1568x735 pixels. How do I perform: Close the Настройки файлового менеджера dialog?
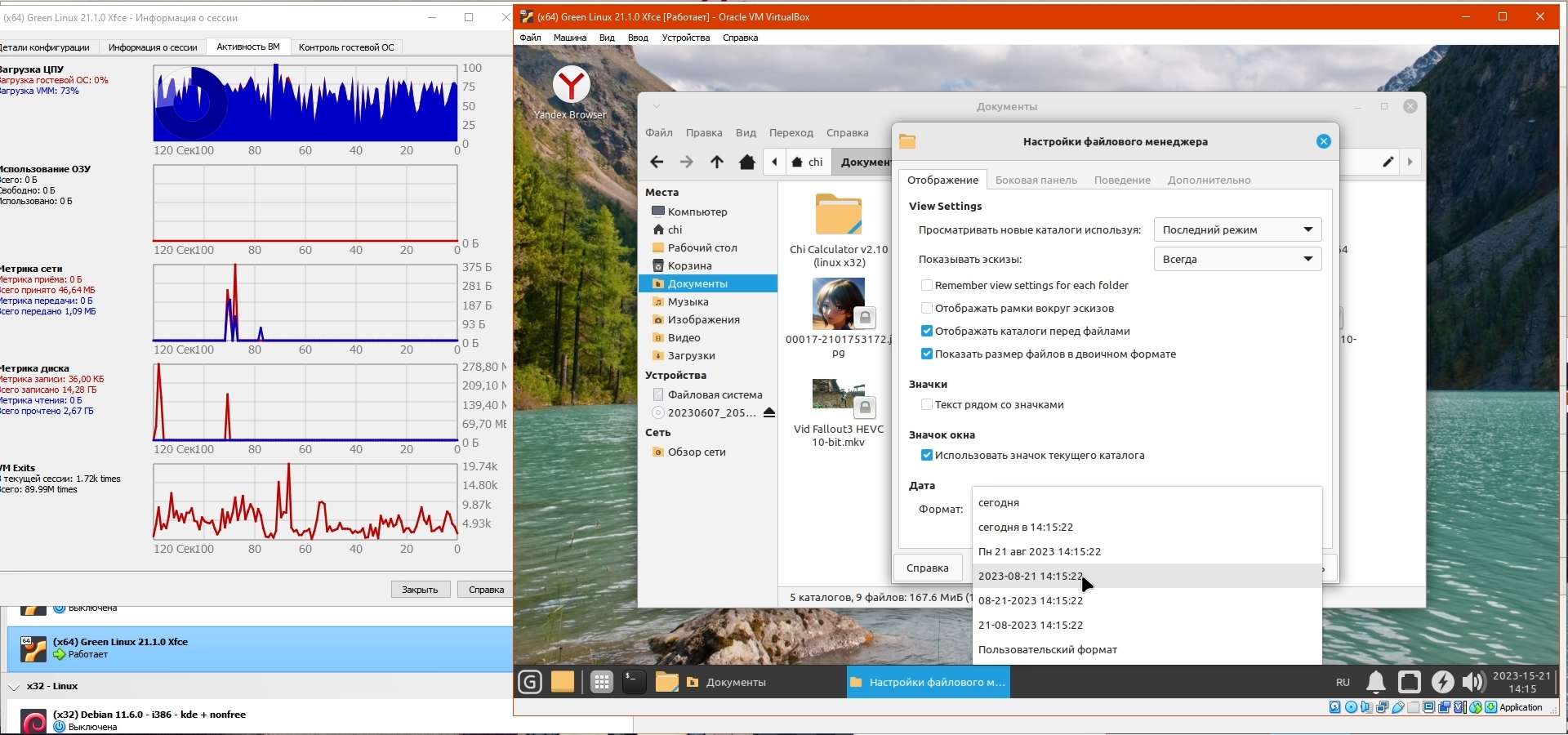tap(1324, 141)
